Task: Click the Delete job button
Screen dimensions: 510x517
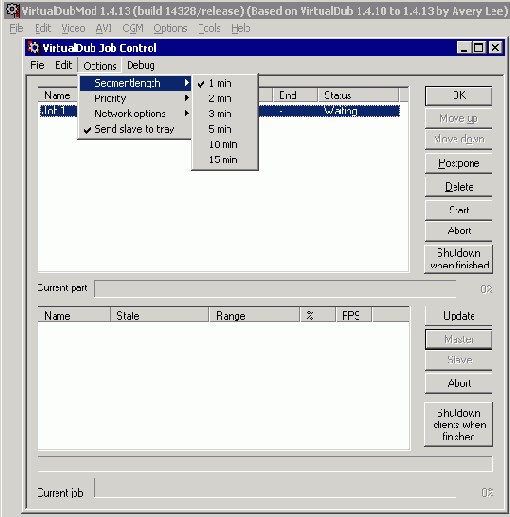Action: coord(459,187)
